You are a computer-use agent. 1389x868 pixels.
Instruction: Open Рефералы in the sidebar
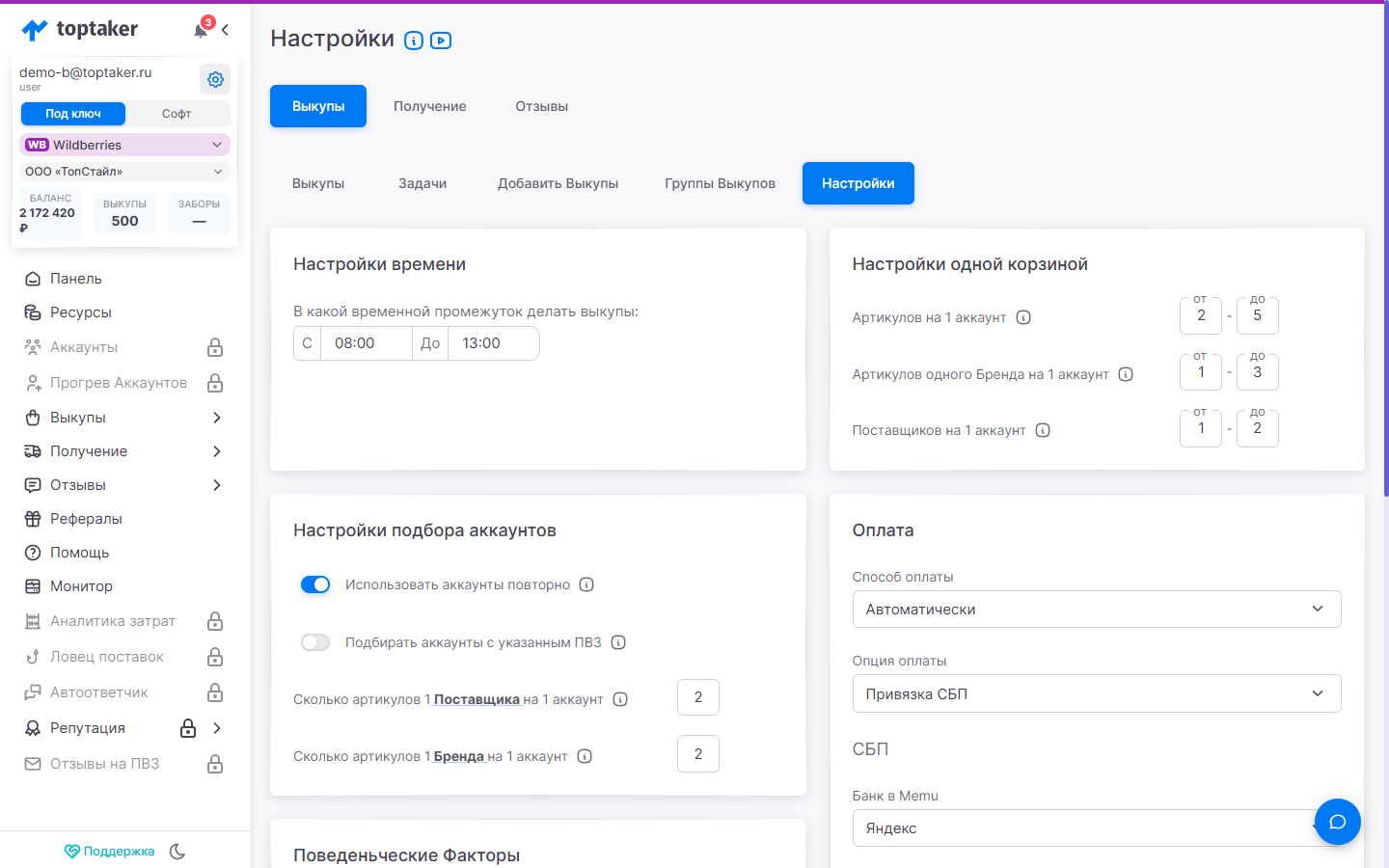86,519
